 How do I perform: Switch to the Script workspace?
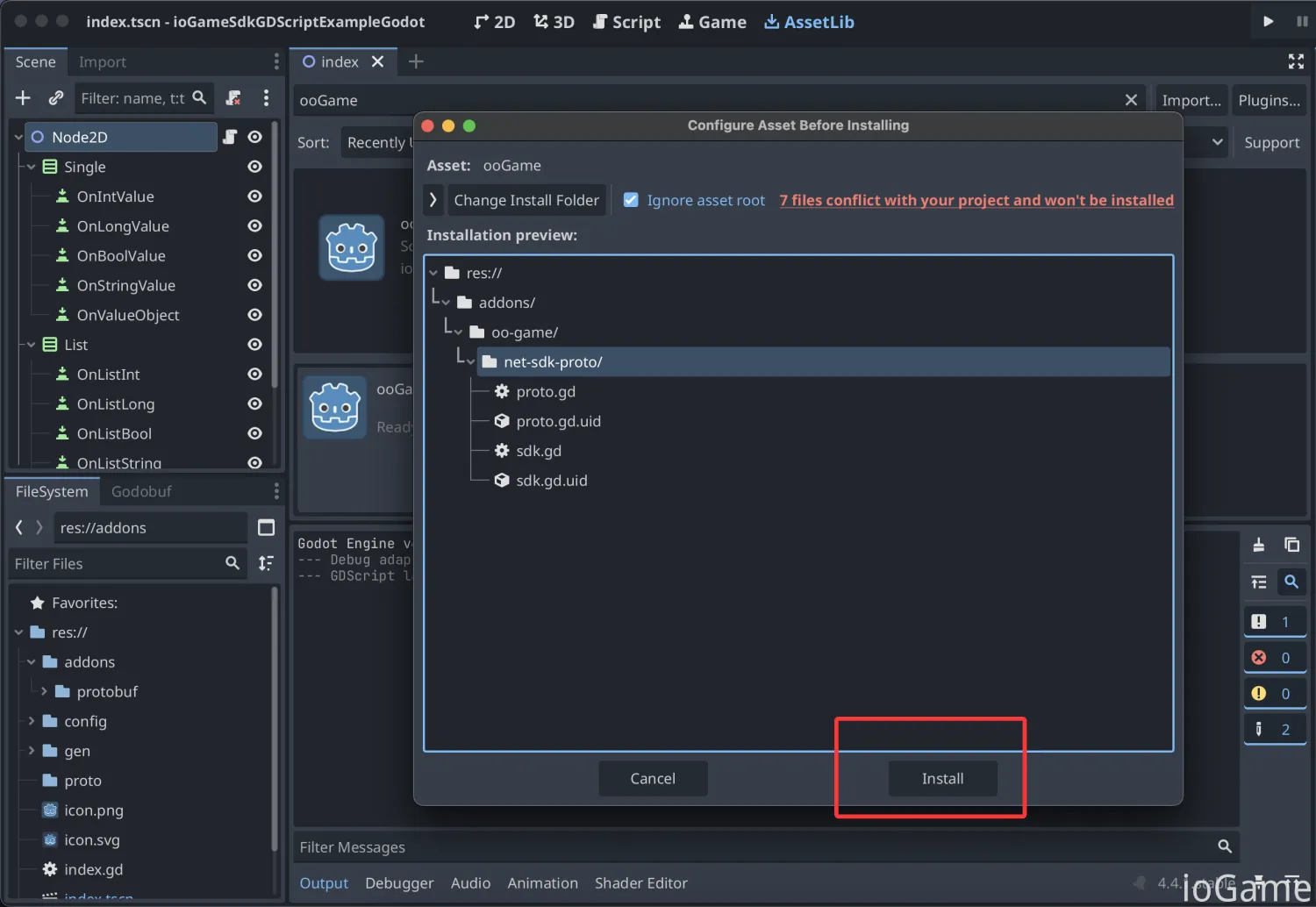click(626, 22)
